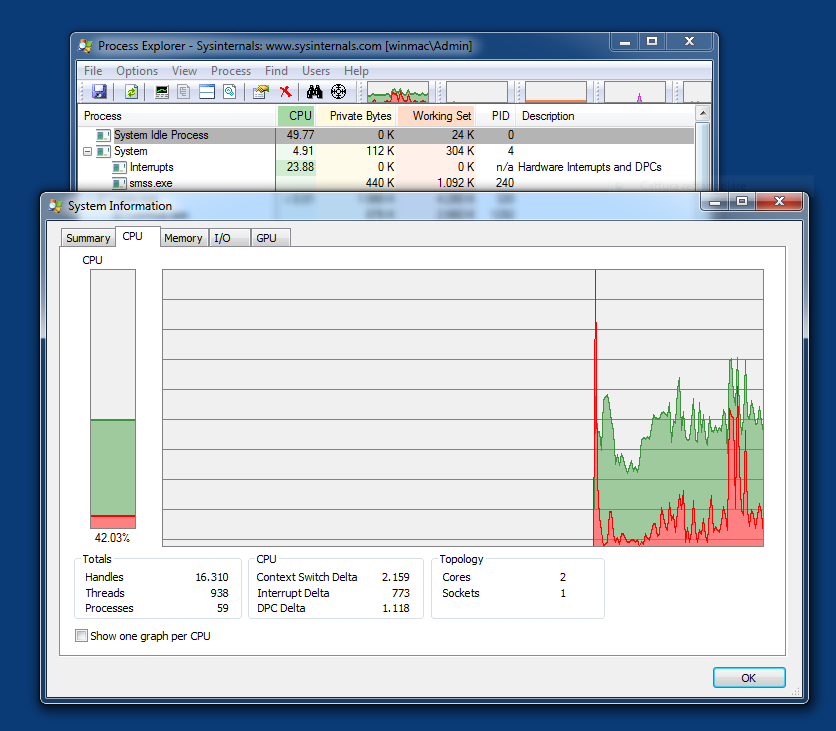Click the commit history mini graph in toolbar
836x731 pixels.
click(477, 92)
